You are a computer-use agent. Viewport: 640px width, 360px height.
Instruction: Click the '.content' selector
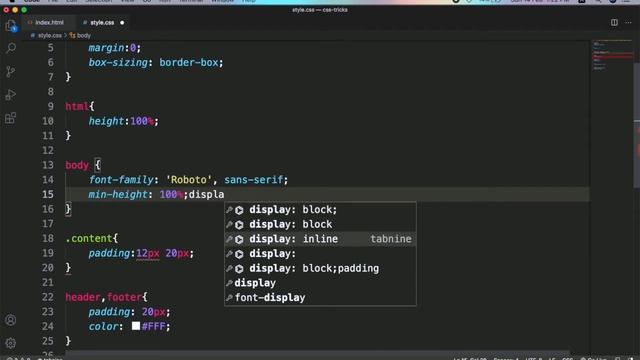89,238
